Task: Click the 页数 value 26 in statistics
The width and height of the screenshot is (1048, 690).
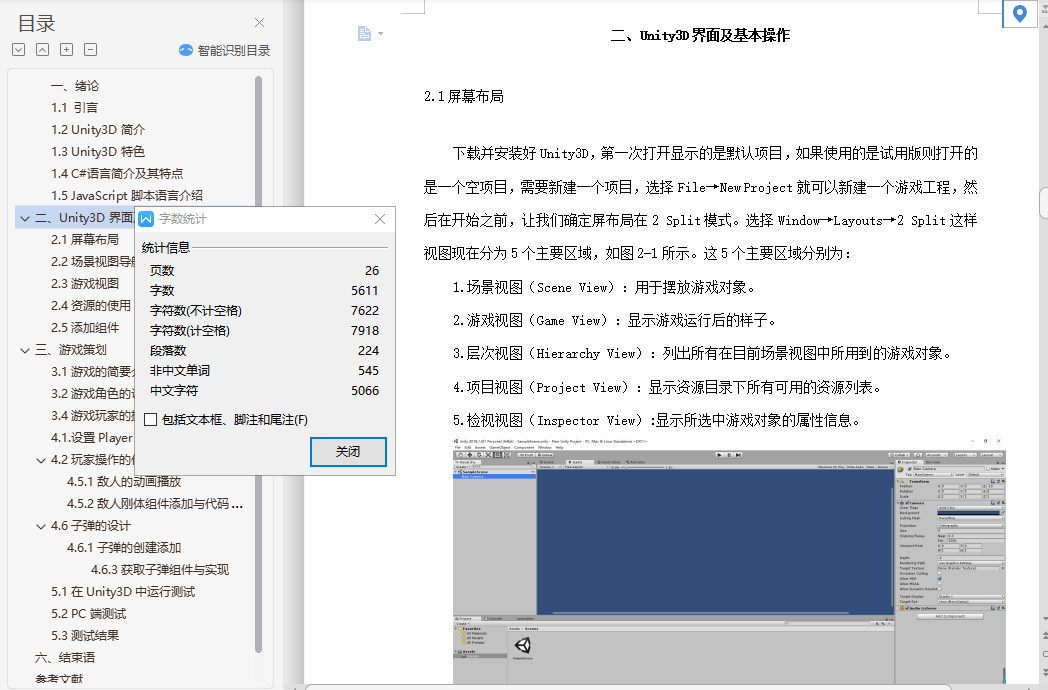Action: 372,271
